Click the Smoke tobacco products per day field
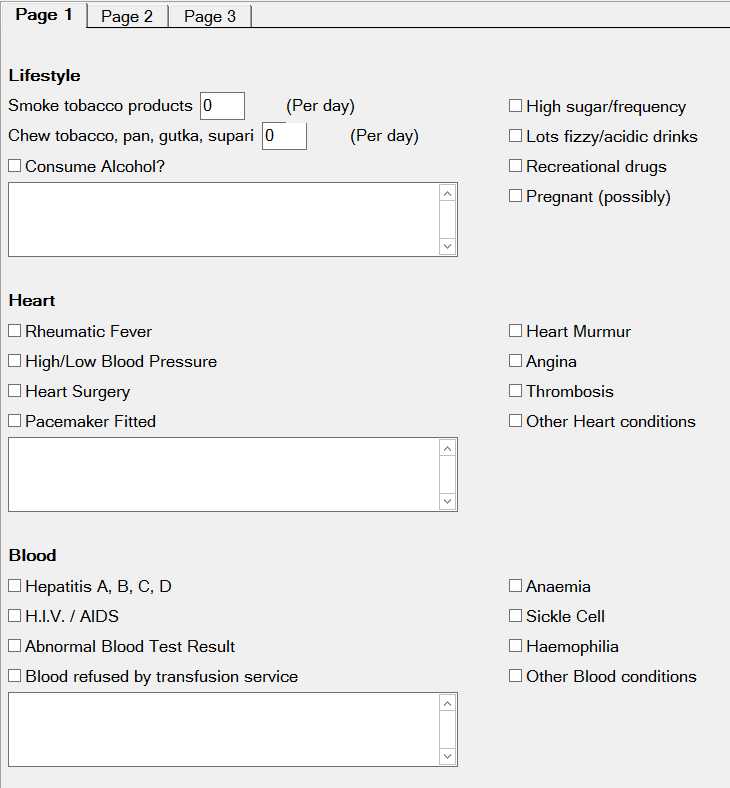The height and width of the screenshot is (788, 730). [x=222, y=106]
